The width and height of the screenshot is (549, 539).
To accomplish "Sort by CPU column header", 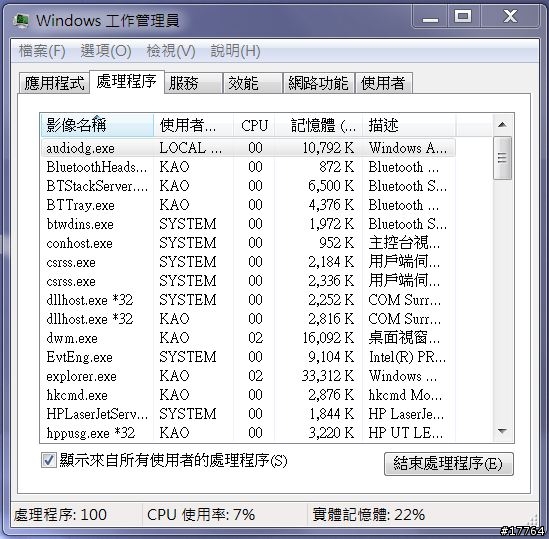I will click(x=255, y=125).
